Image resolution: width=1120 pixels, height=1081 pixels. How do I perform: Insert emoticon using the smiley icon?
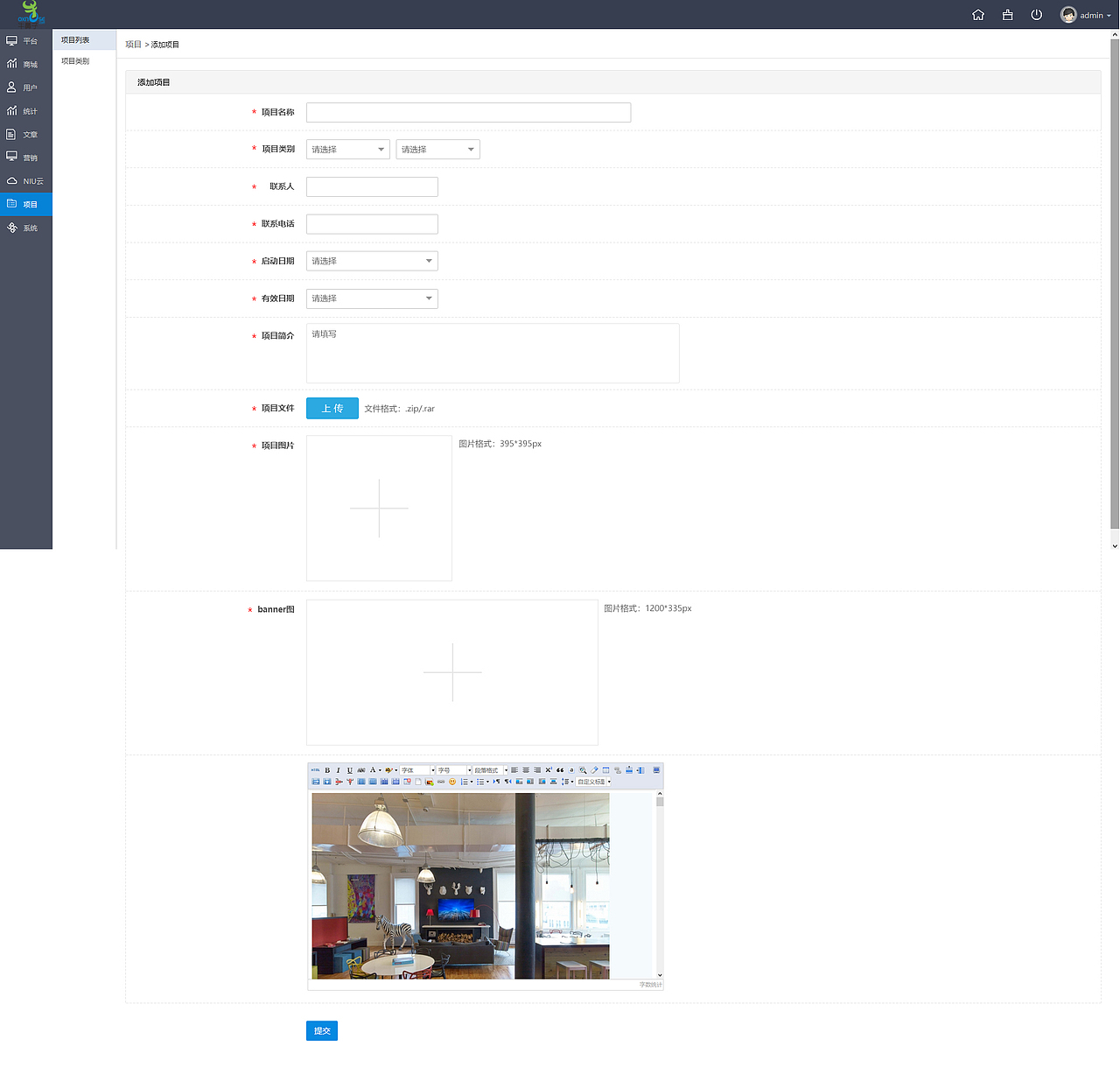tap(452, 782)
